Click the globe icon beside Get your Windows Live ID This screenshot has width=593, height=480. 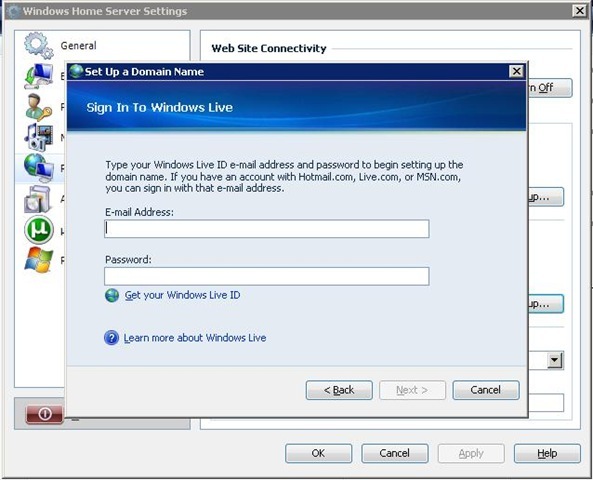[112, 295]
